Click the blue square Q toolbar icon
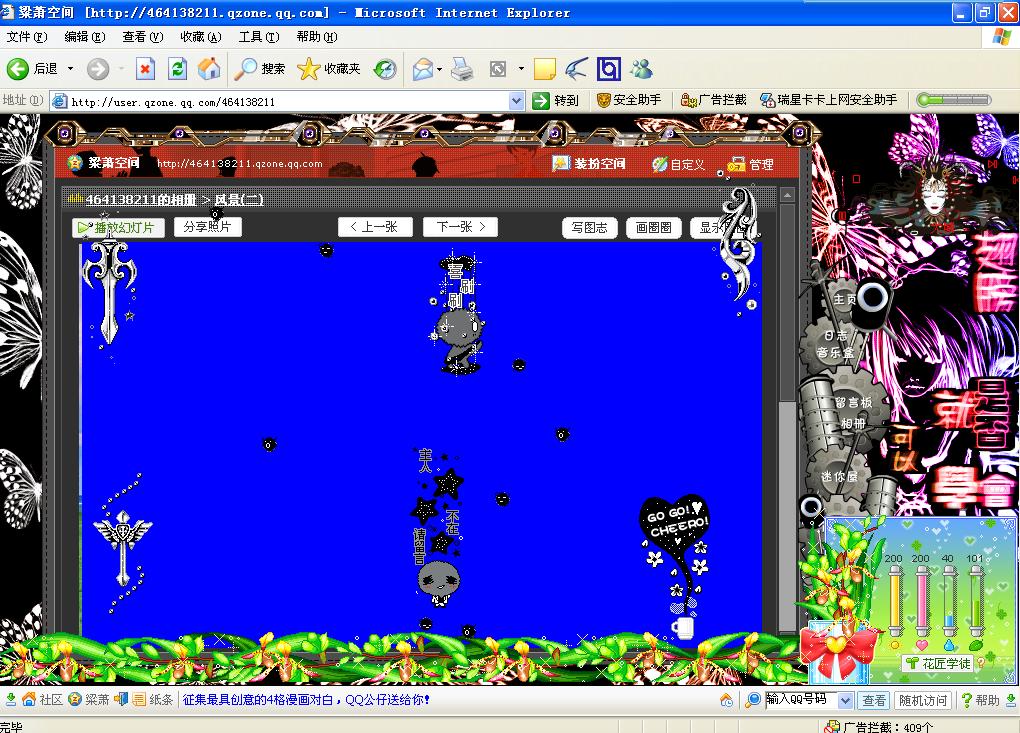This screenshot has height=733, width=1020. pyautogui.click(x=609, y=68)
